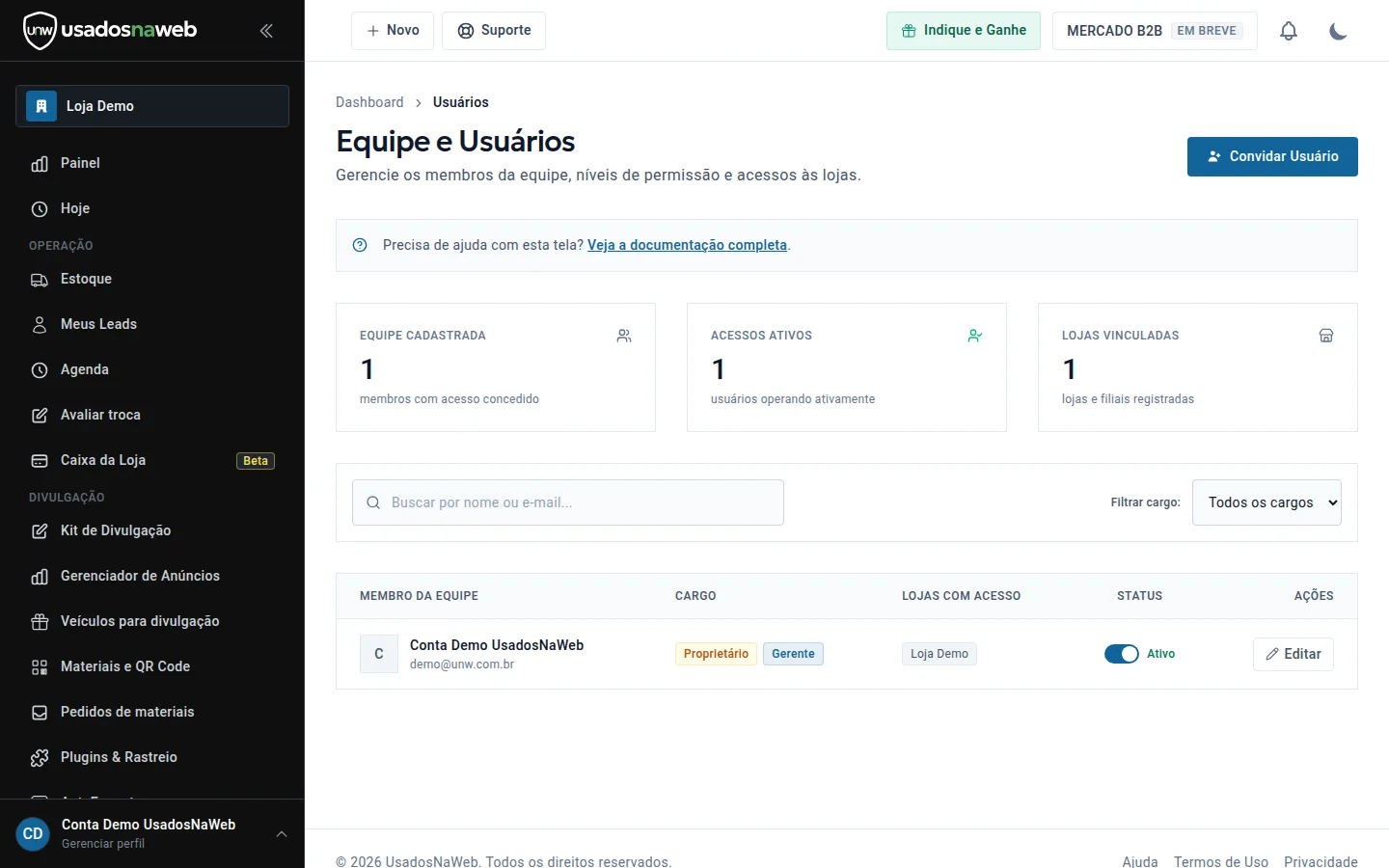The image size is (1389, 868).
Task: Click the Painel chart icon
Action: (40, 164)
